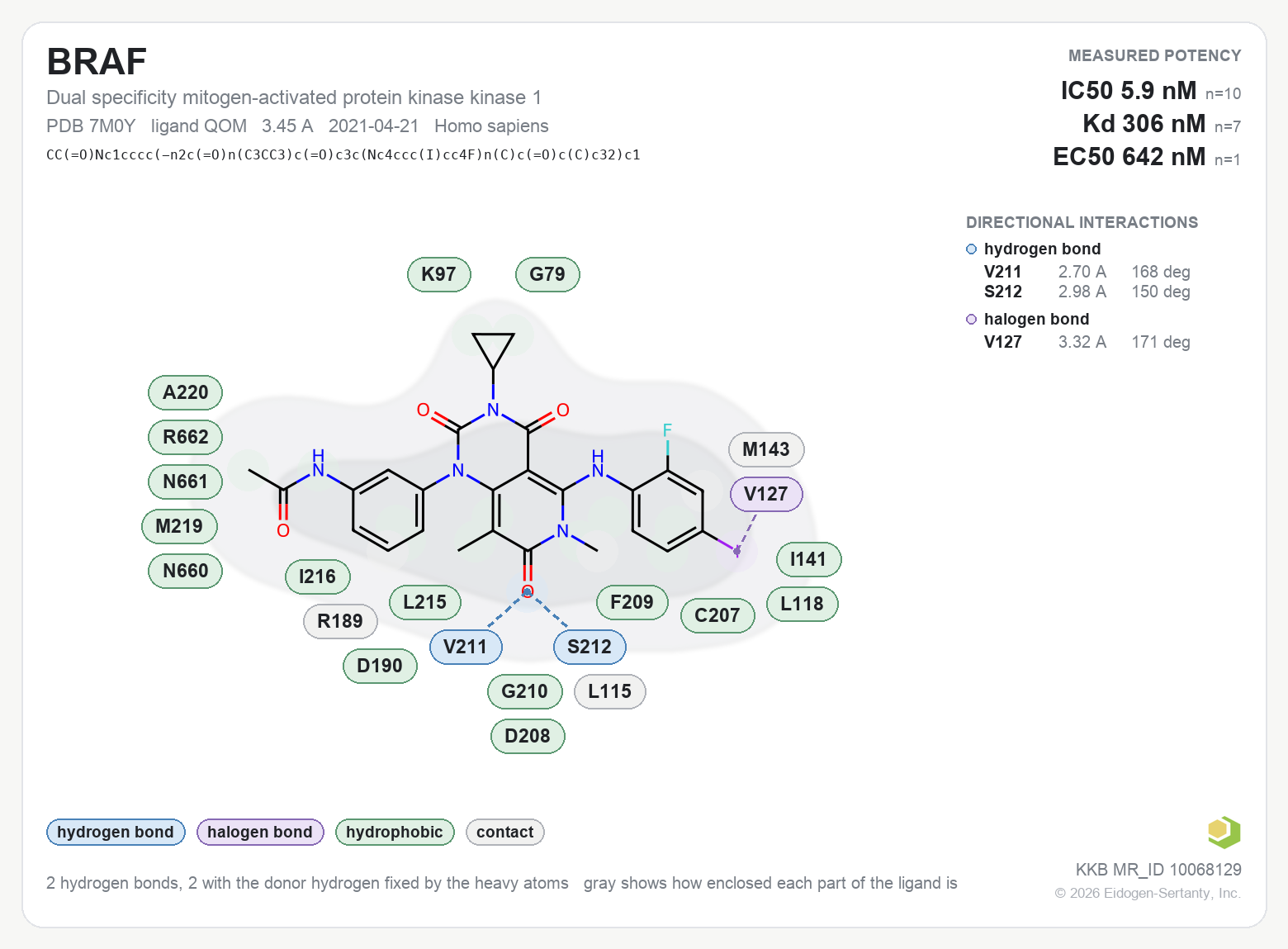Select the hydrophobic legend pill
This screenshot has height=949, width=1288.
coord(395,832)
